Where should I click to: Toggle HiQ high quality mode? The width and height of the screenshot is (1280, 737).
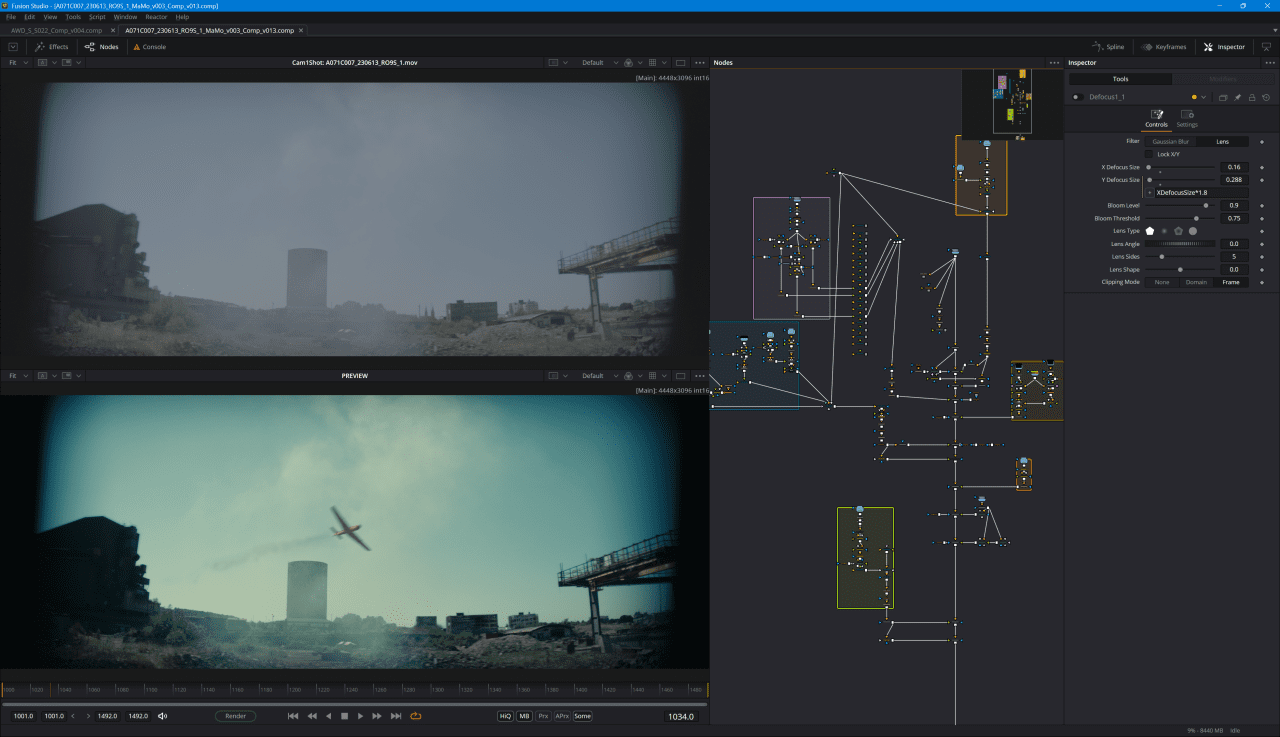point(505,716)
